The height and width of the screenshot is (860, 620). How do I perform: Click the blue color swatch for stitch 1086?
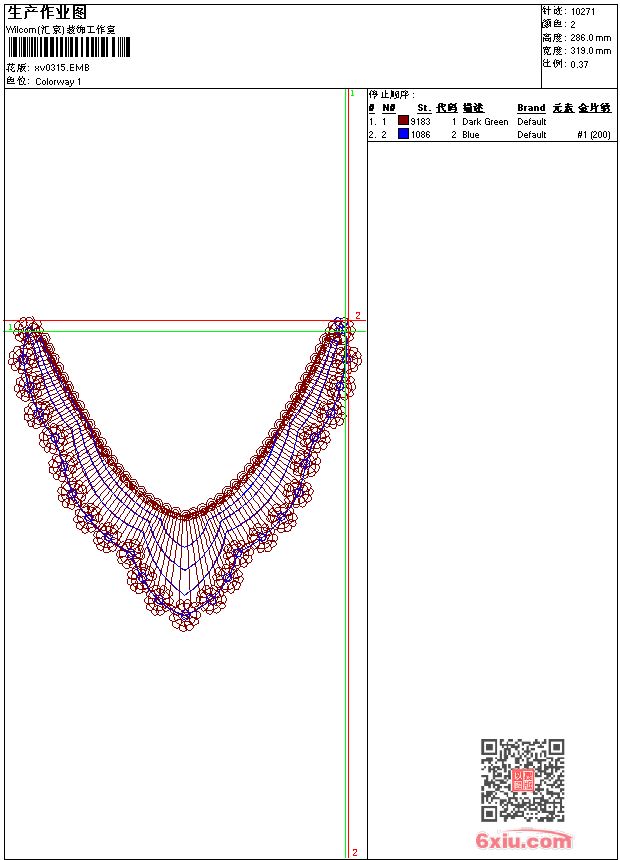coord(403,134)
